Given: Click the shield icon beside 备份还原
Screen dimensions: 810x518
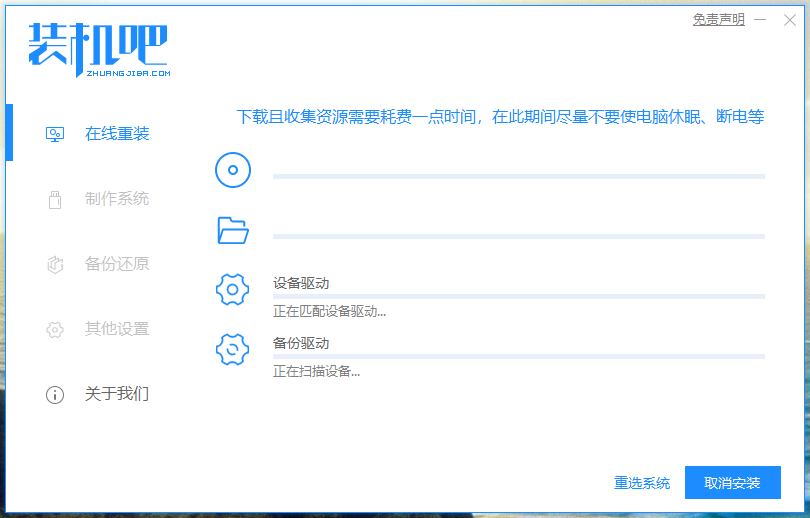Looking at the screenshot, I should (55, 264).
